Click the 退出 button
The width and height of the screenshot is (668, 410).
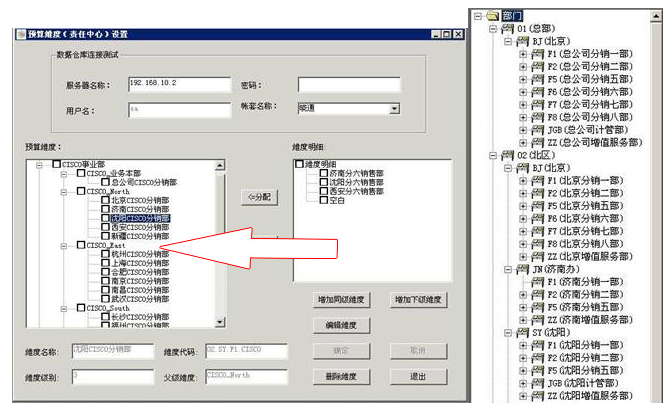[418, 376]
